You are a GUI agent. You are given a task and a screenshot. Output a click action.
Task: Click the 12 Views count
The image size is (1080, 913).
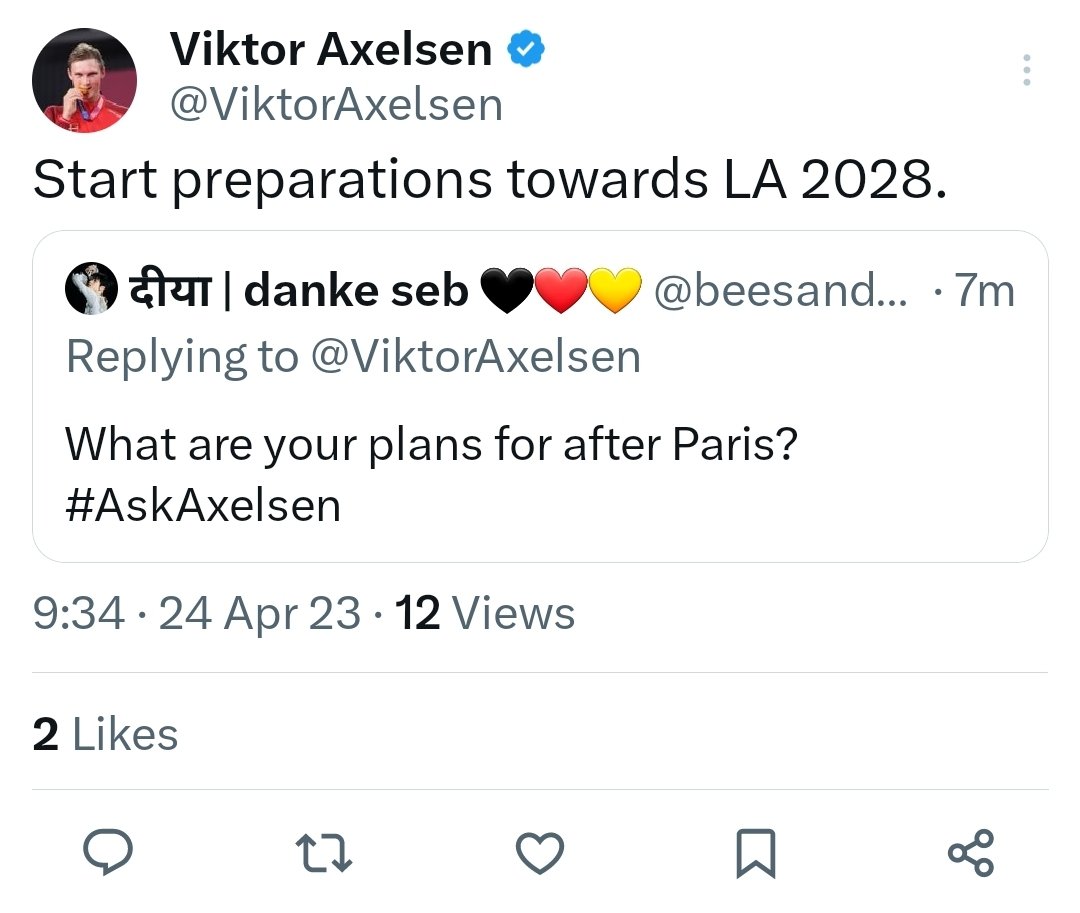(485, 614)
